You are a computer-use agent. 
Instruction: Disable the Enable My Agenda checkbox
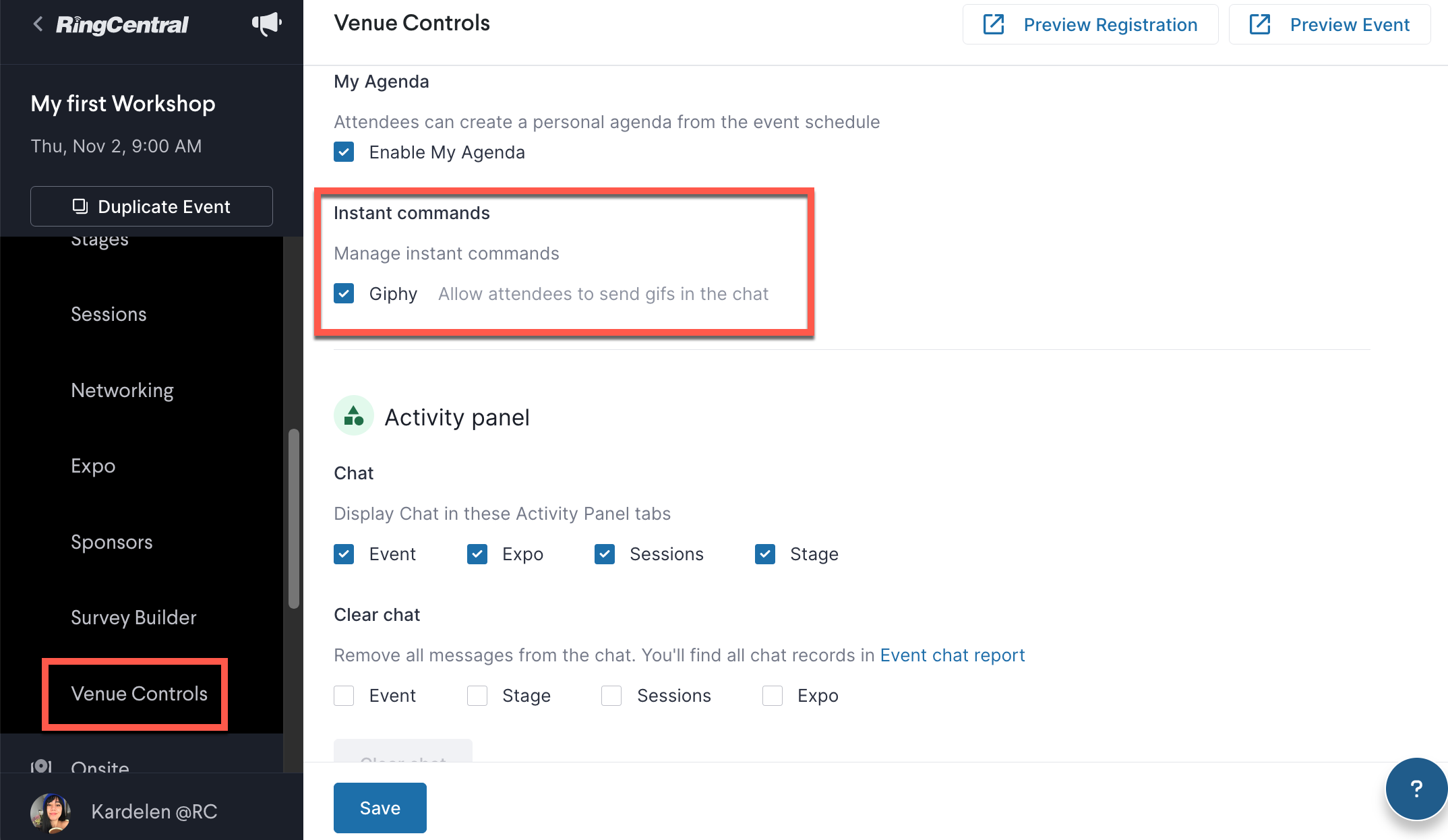pyautogui.click(x=344, y=152)
